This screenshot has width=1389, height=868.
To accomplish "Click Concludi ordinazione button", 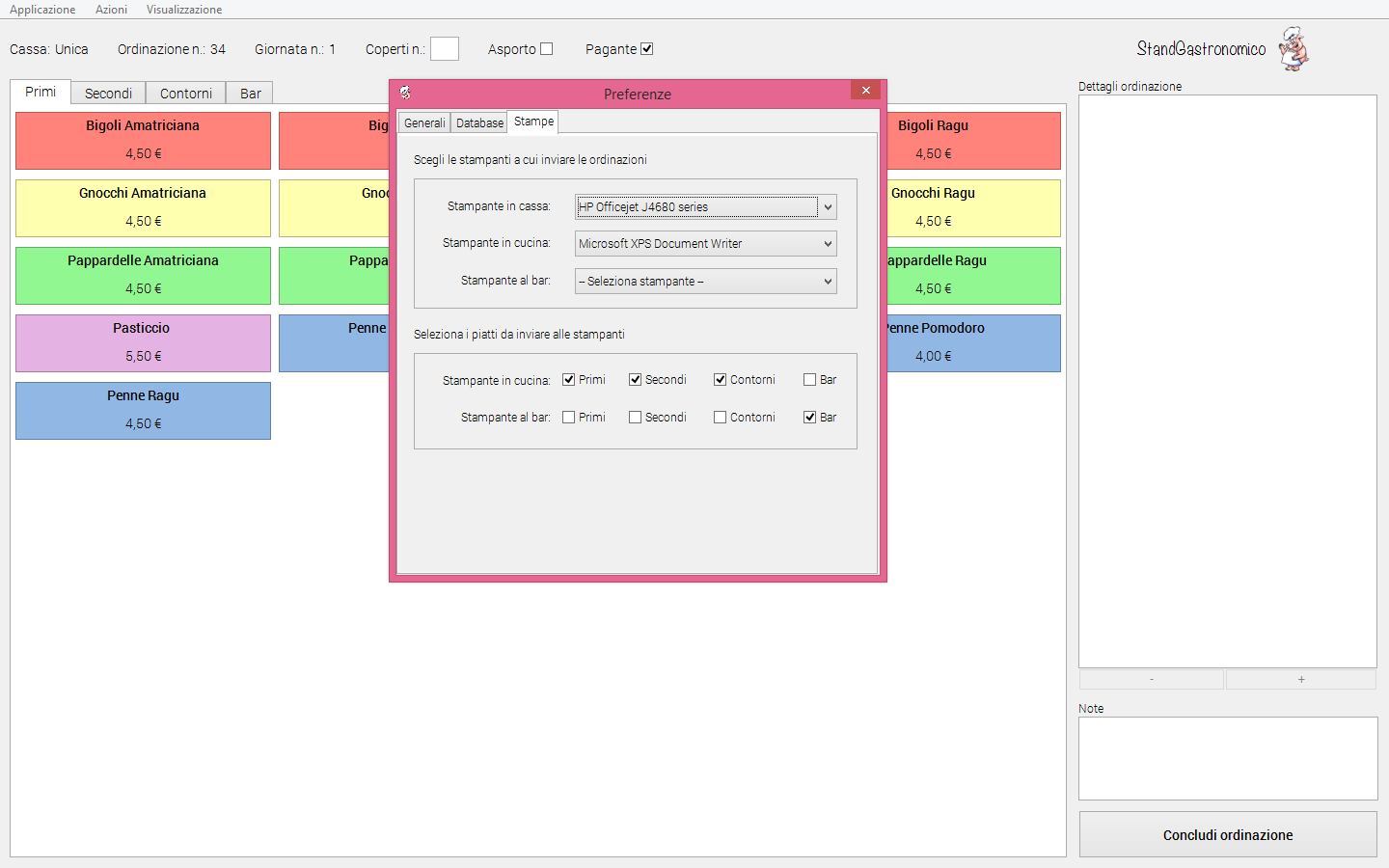I will point(1228,834).
